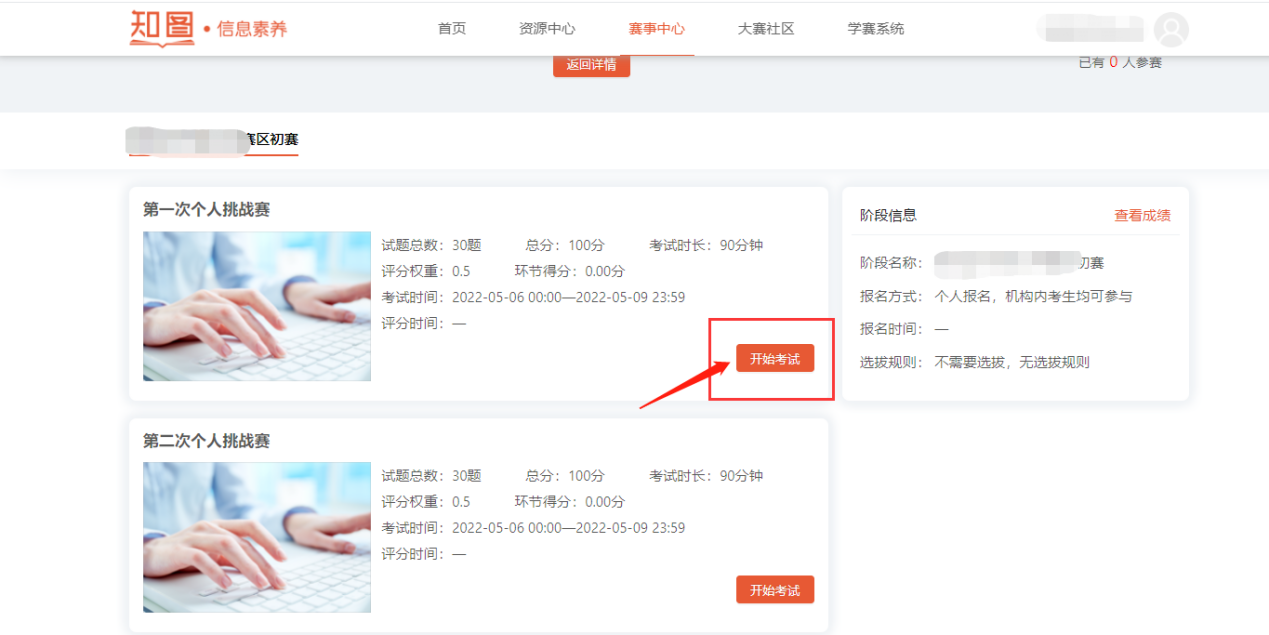Click the 信息素养 text beside the logo
The width and height of the screenshot is (1269, 635).
pos(252,29)
